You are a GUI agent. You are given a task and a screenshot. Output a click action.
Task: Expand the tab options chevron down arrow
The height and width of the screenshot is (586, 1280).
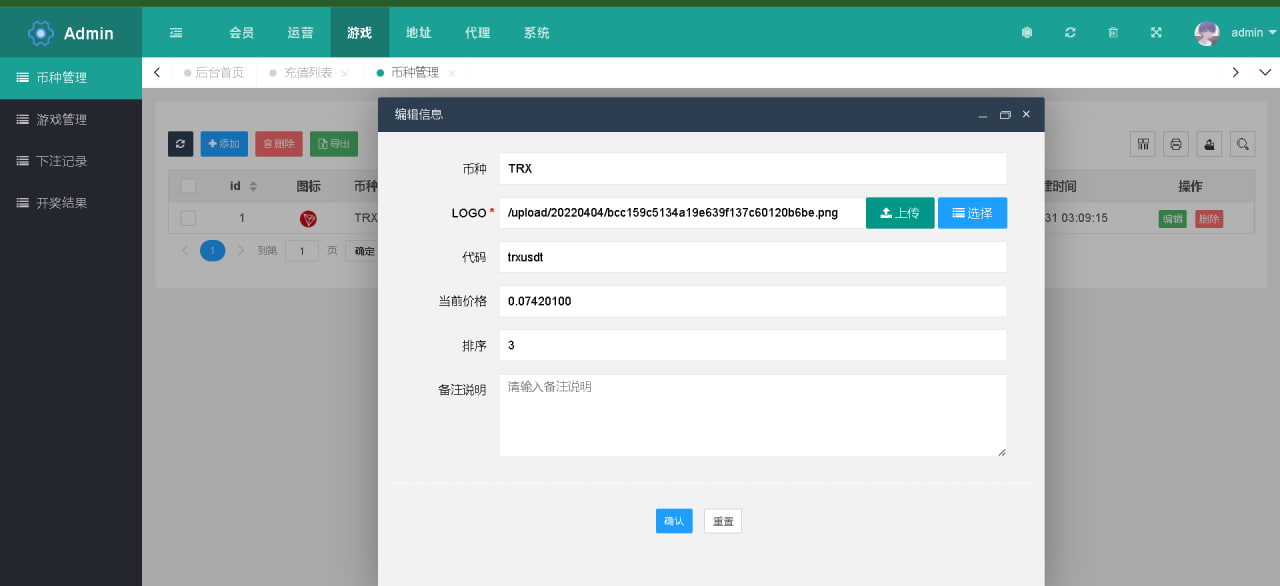click(x=1265, y=73)
